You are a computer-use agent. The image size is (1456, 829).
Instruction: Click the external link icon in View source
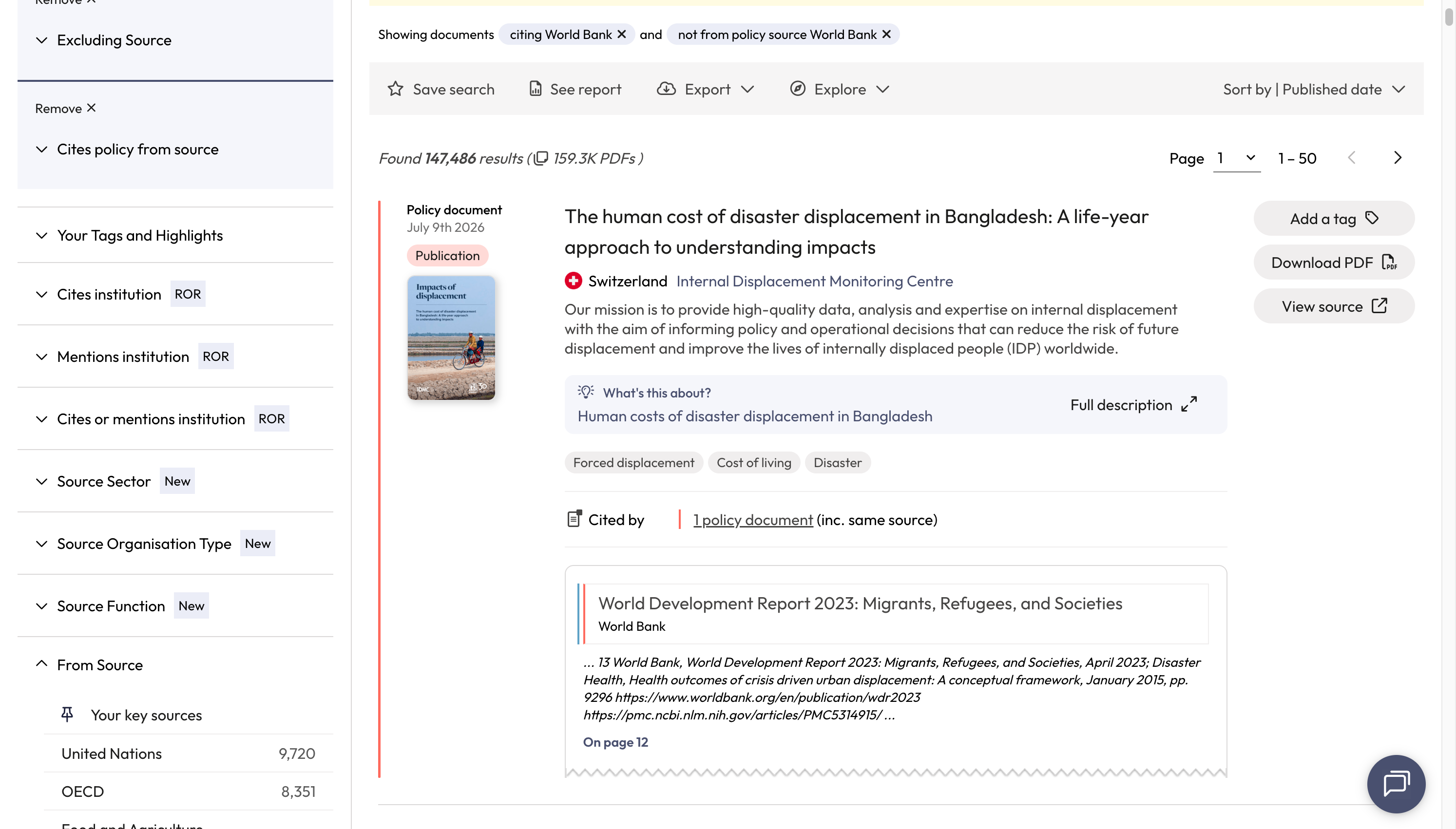tap(1379, 306)
